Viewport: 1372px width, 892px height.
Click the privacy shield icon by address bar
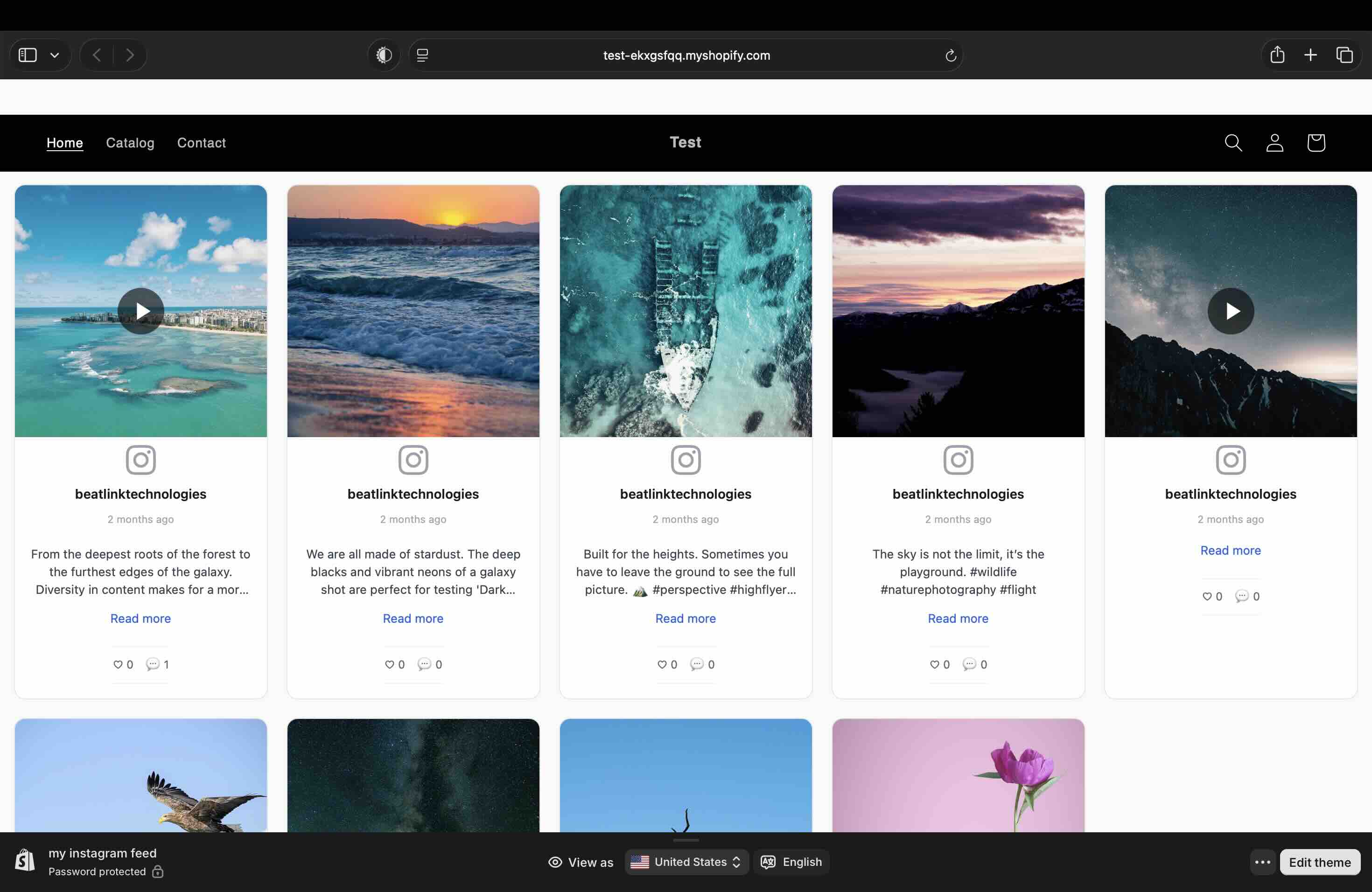[x=384, y=56]
